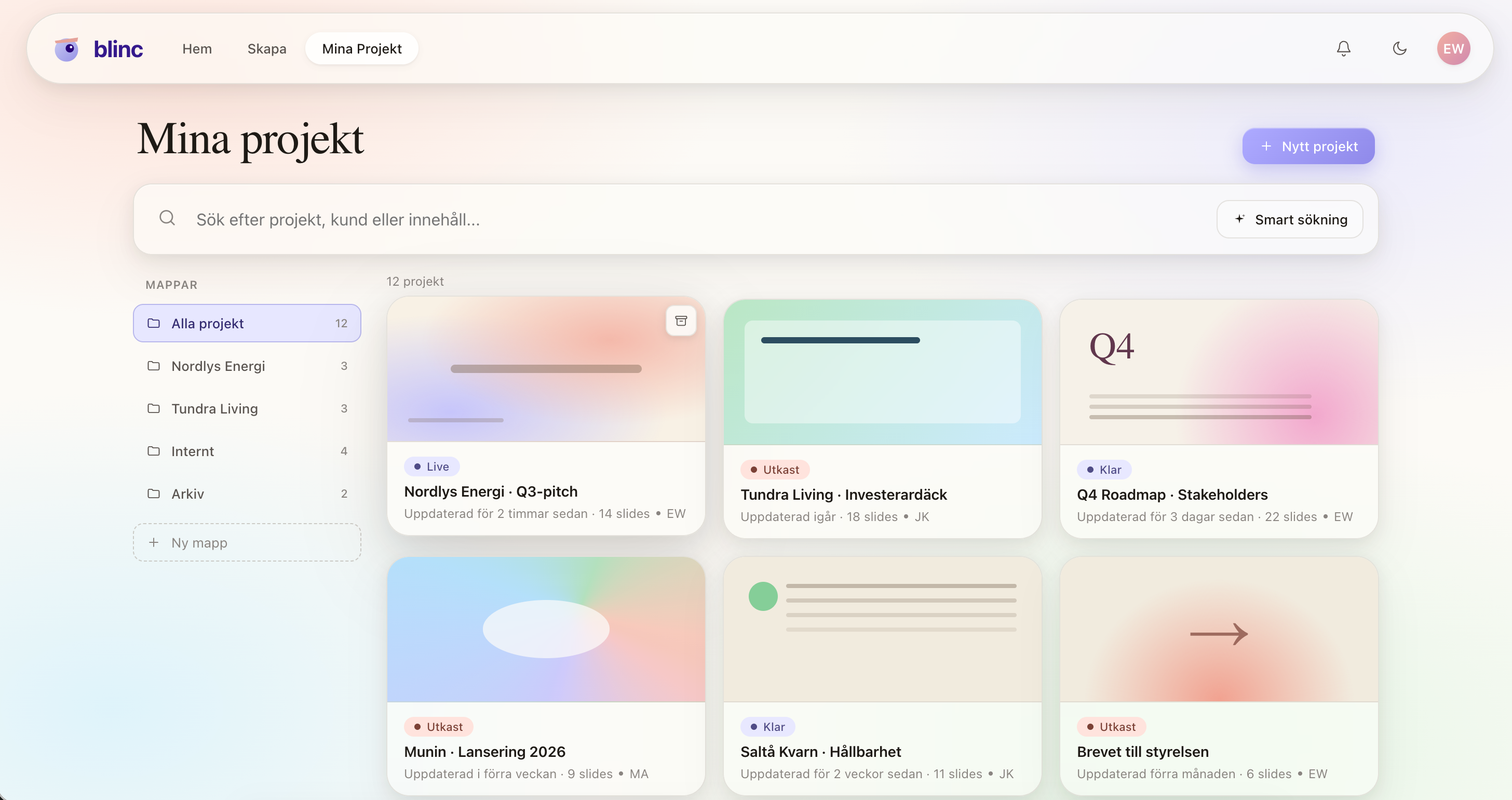Open the Internt folder
The width and height of the screenshot is (1512, 800).
(247, 451)
